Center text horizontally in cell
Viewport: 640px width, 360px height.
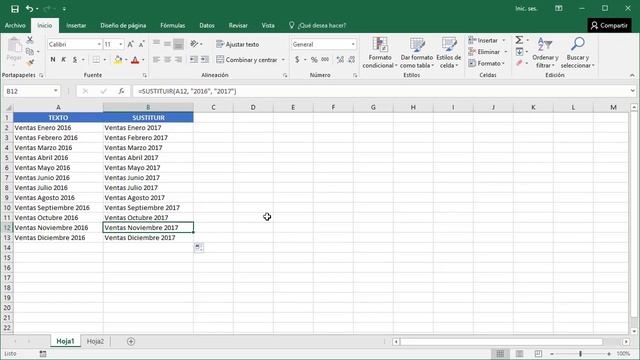coord(167,60)
